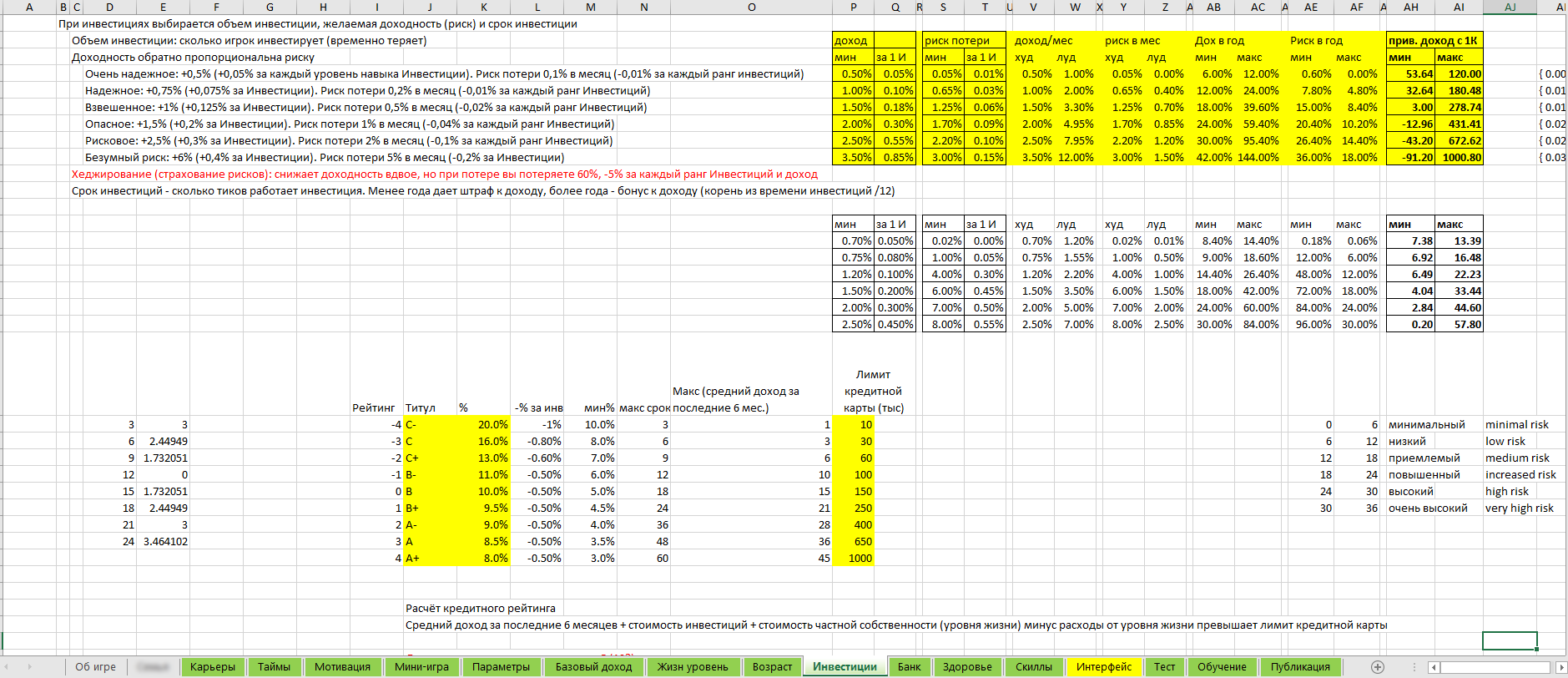Image resolution: width=1568 pixels, height=678 pixels.
Task: Select the 20.0% percent cell
Action: 483,424
